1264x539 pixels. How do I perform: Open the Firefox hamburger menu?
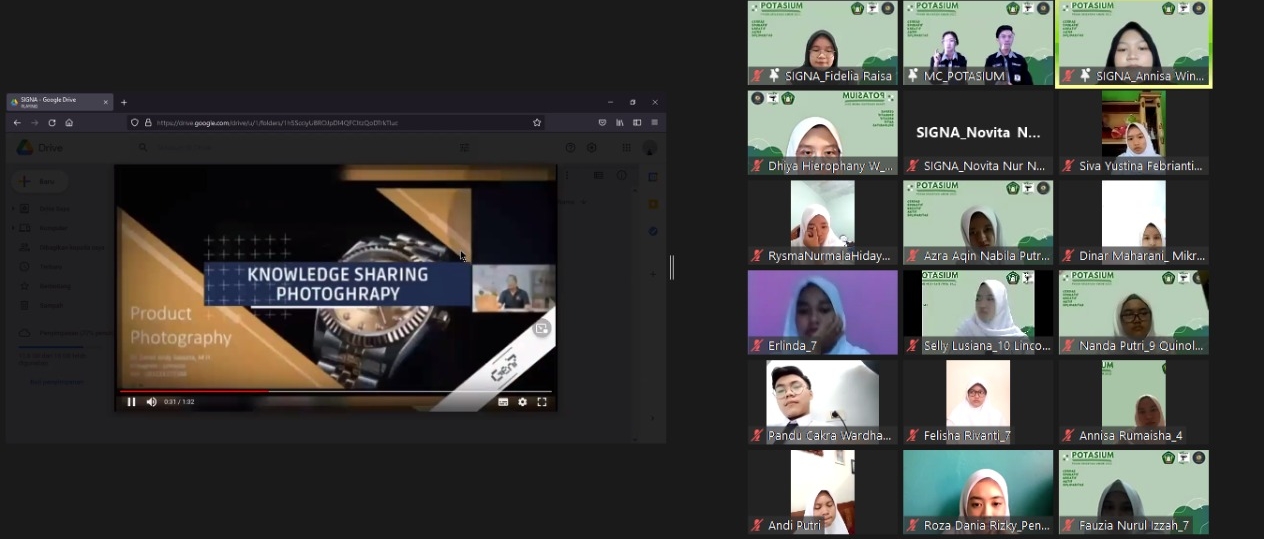(x=654, y=122)
